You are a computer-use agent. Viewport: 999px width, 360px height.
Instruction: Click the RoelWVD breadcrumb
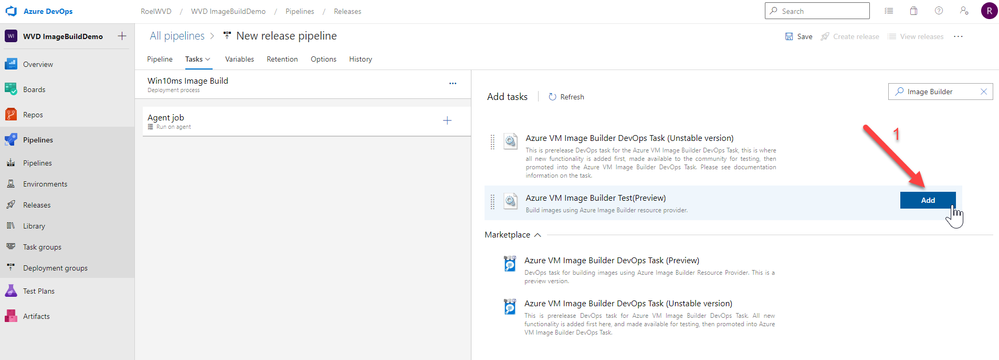(x=155, y=11)
